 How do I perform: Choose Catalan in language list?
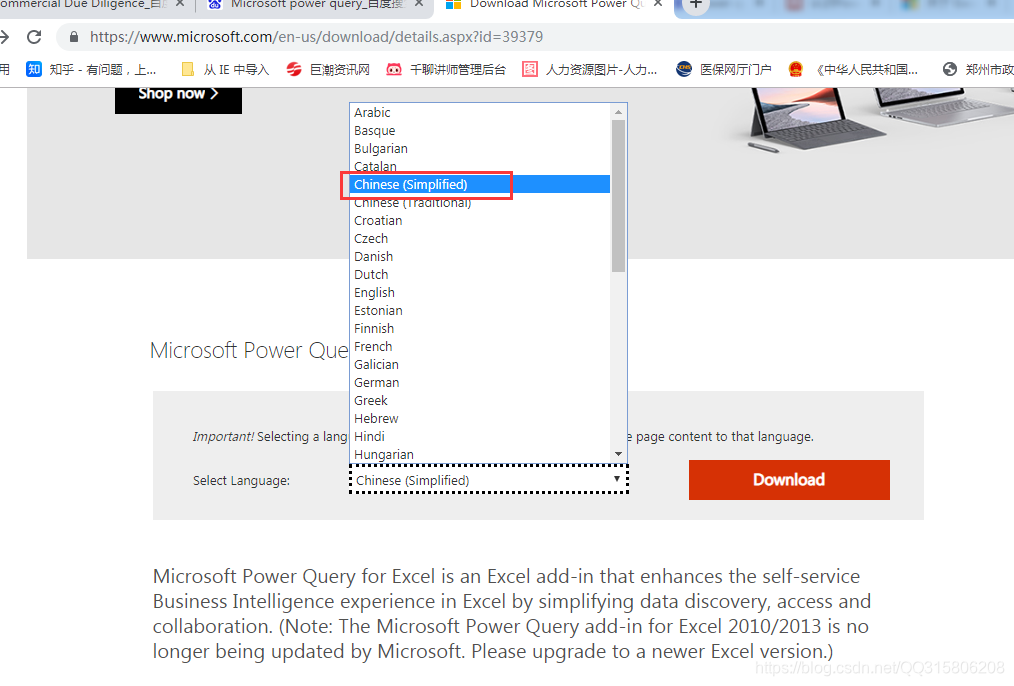click(x=479, y=167)
